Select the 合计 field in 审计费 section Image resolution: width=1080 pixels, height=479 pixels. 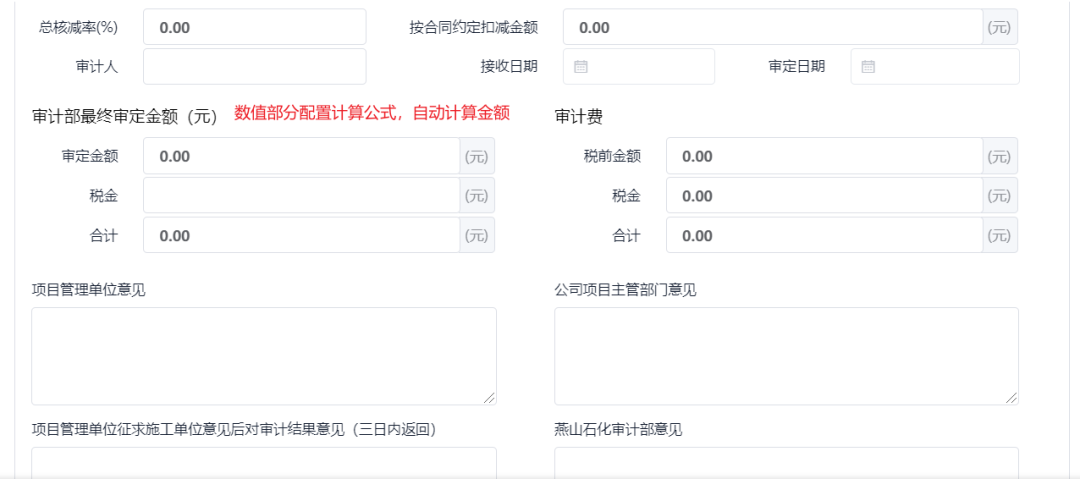pyautogui.click(x=824, y=236)
